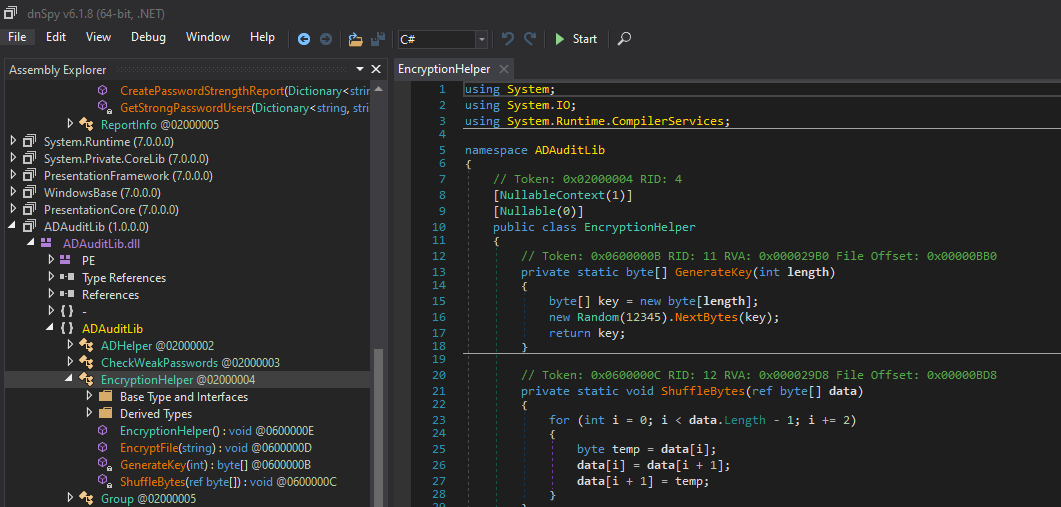Select the EncryptionHelper document tab
Viewport: 1061px width, 507px height.
(444, 69)
